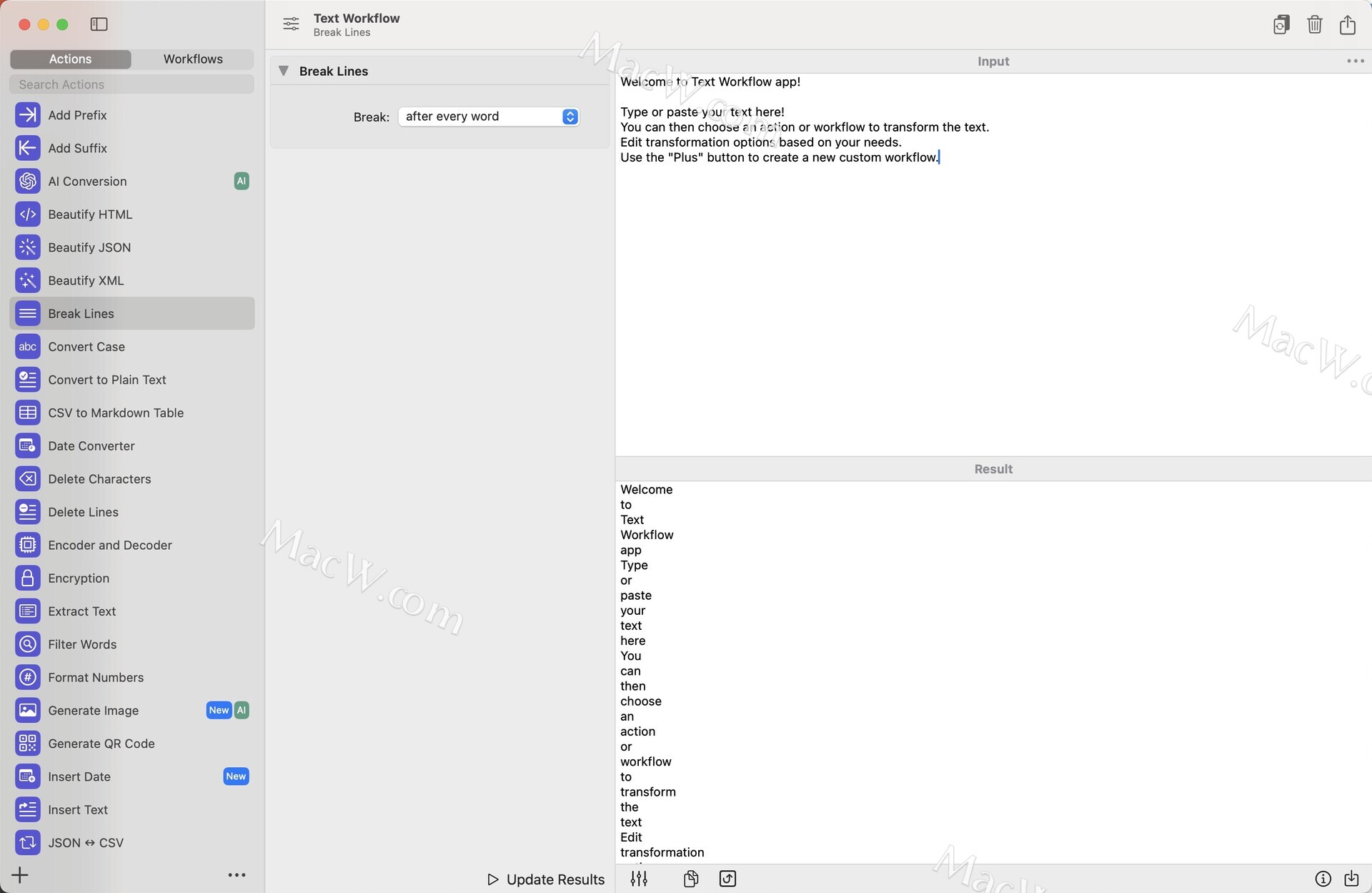Select the Beautify JSON action

pos(132,247)
